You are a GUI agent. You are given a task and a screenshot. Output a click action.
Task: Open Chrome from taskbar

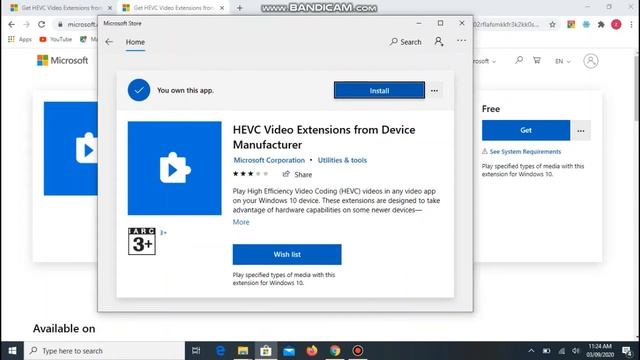tap(335, 351)
